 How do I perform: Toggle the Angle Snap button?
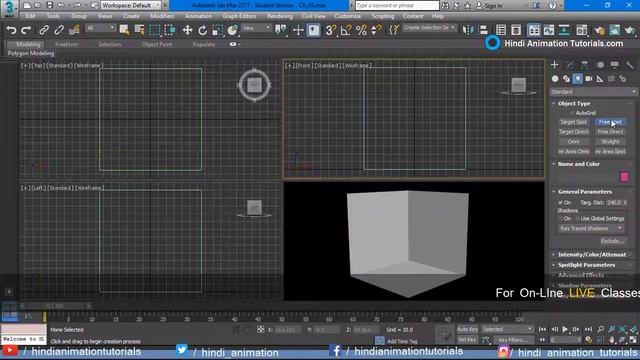pos(346,30)
